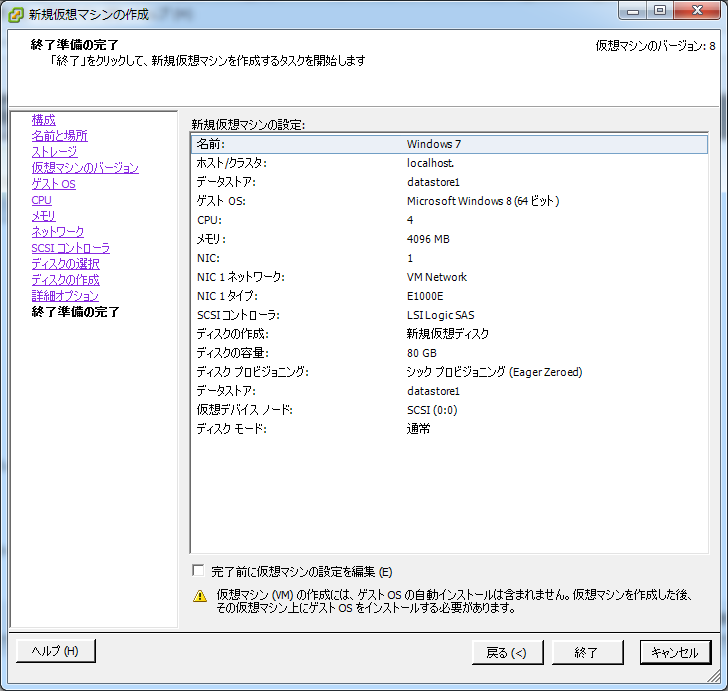Image resolution: width=728 pixels, height=691 pixels.
Task: Select the ホスト/クラスタ row with localhost
Action: pyautogui.click(x=449, y=163)
